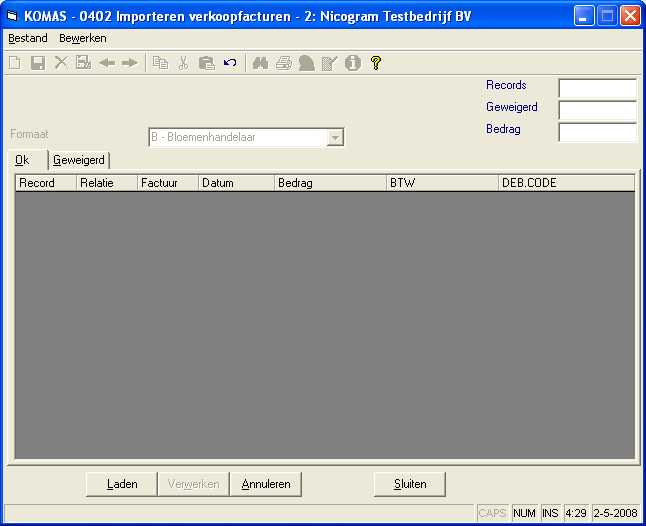Click the notepad with pencil icon

[330, 63]
